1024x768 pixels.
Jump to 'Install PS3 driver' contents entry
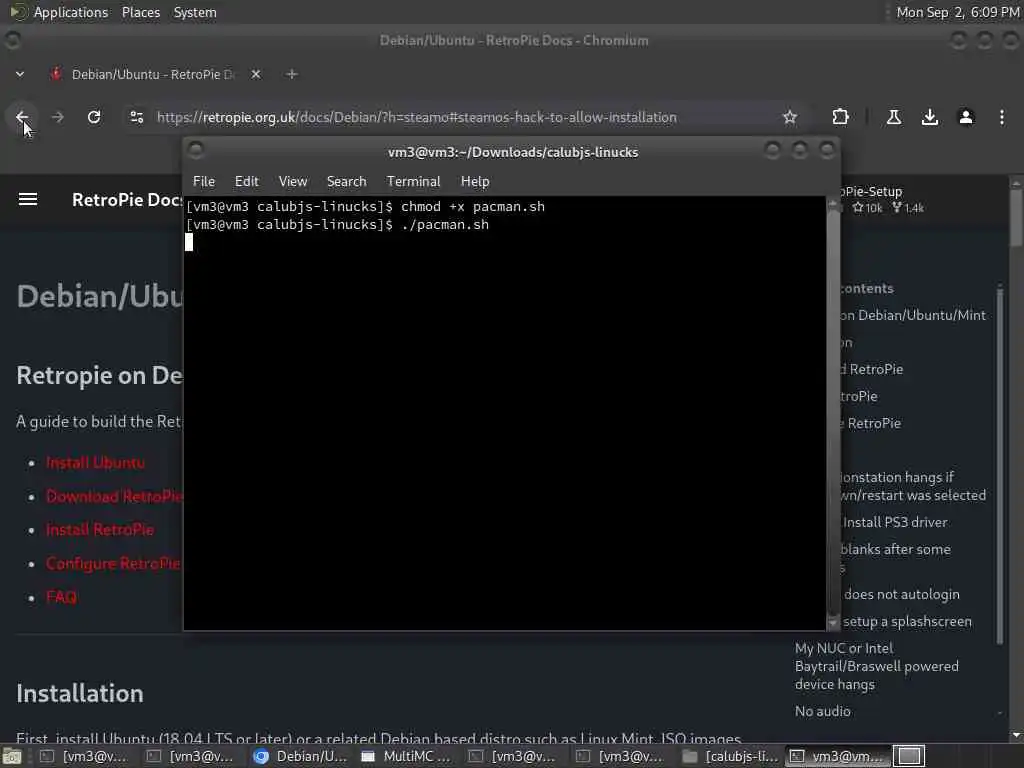[x=895, y=522]
